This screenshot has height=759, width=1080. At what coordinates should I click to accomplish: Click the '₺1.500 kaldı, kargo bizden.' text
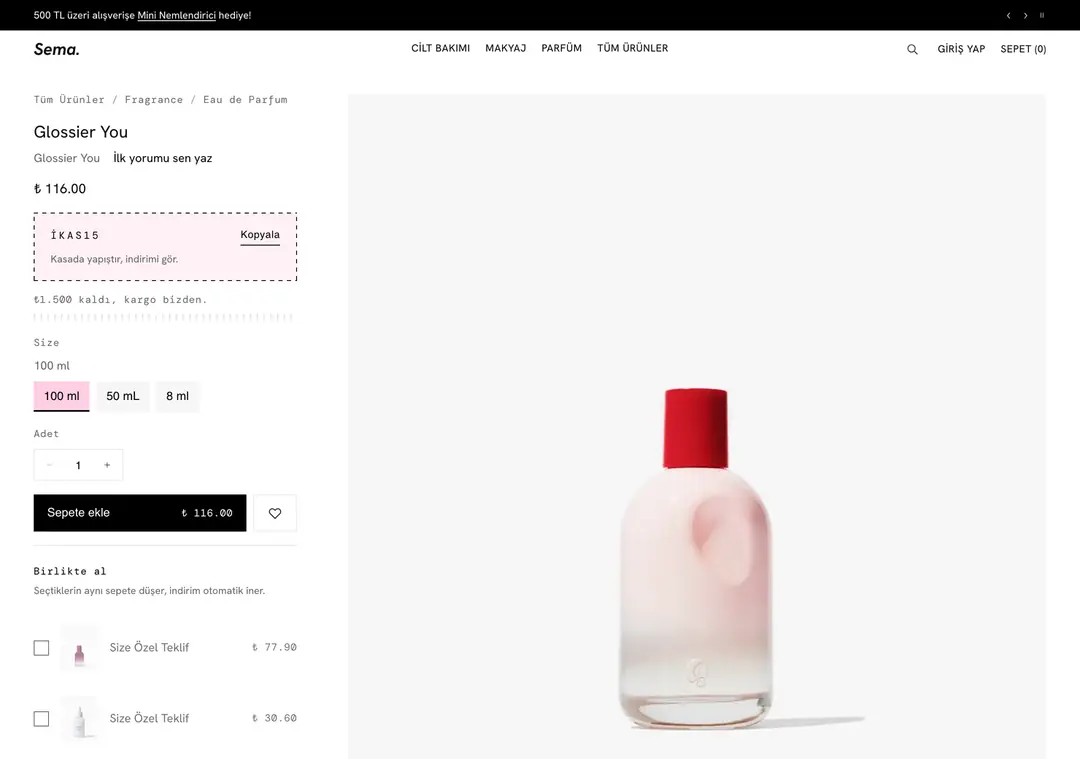point(121,300)
